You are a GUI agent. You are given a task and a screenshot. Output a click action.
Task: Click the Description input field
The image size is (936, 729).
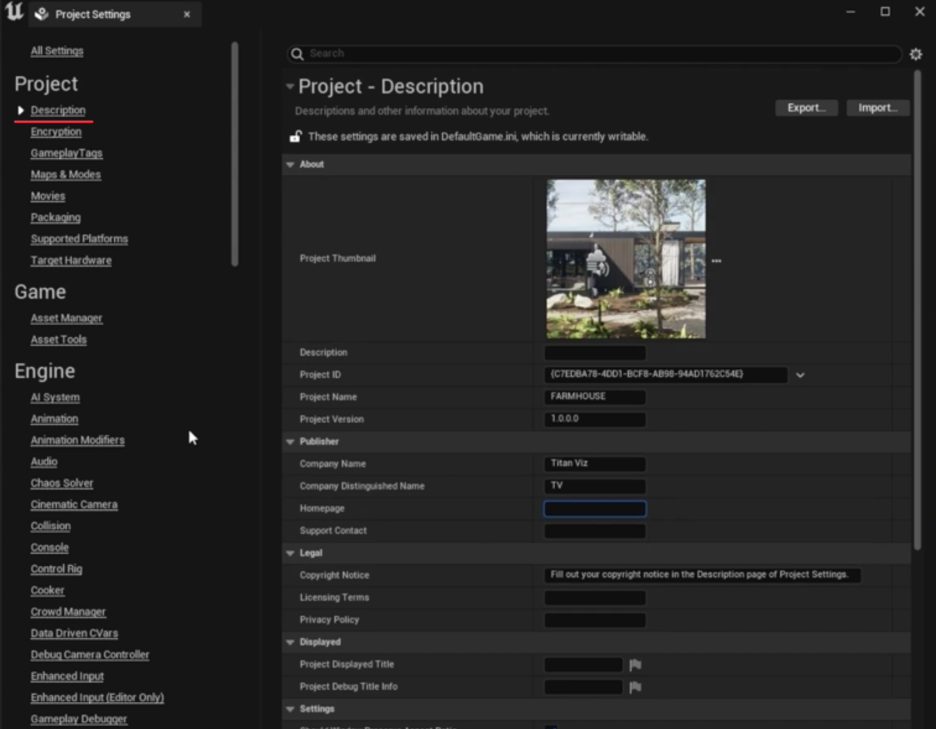(595, 353)
